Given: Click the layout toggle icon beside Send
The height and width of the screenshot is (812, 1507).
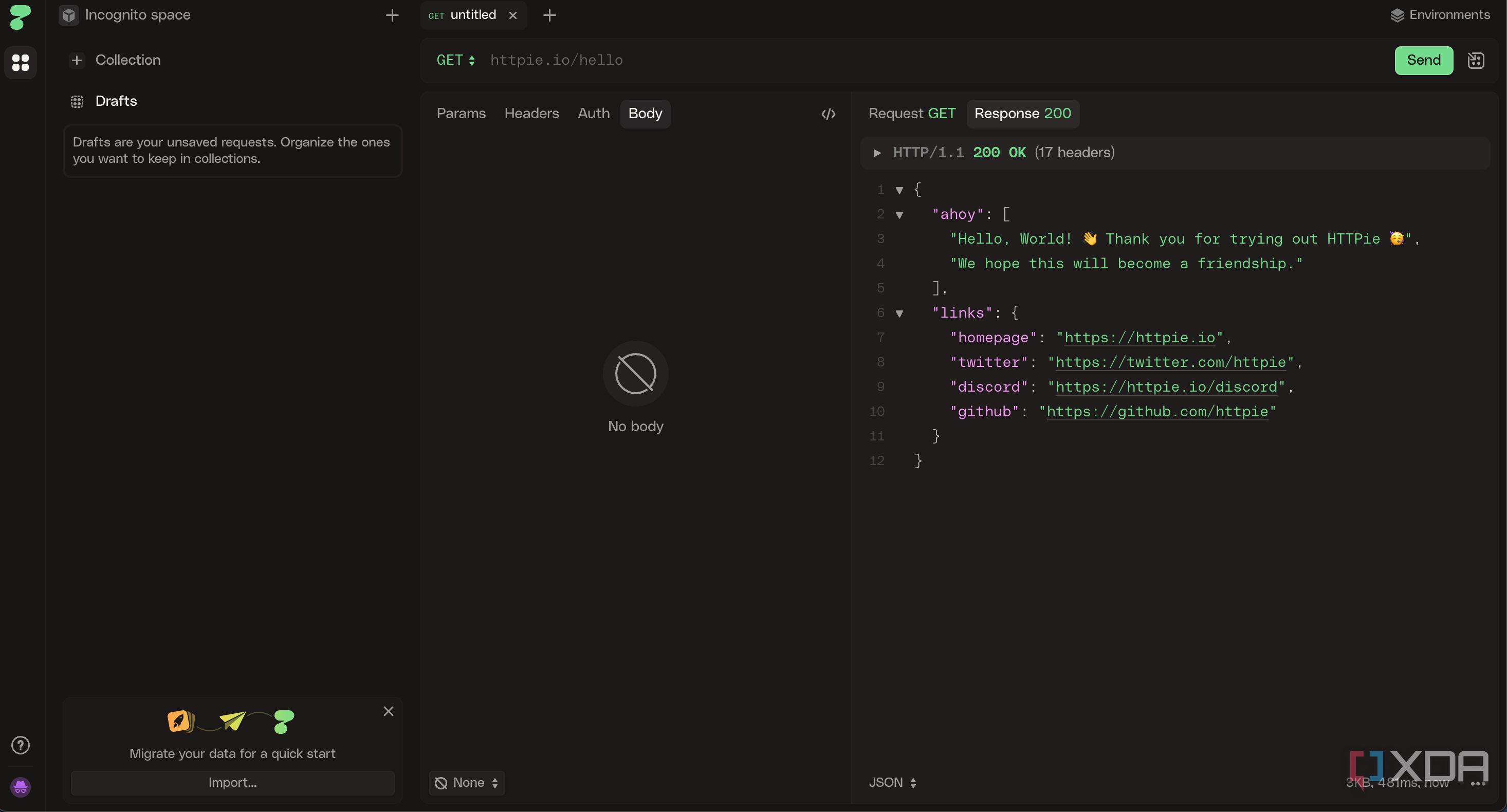Looking at the screenshot, I should 1476,60.
